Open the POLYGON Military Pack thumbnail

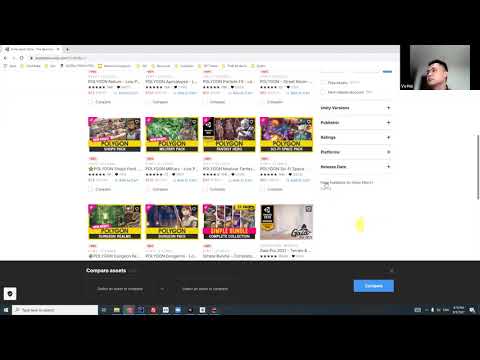[x=172, y=135]
